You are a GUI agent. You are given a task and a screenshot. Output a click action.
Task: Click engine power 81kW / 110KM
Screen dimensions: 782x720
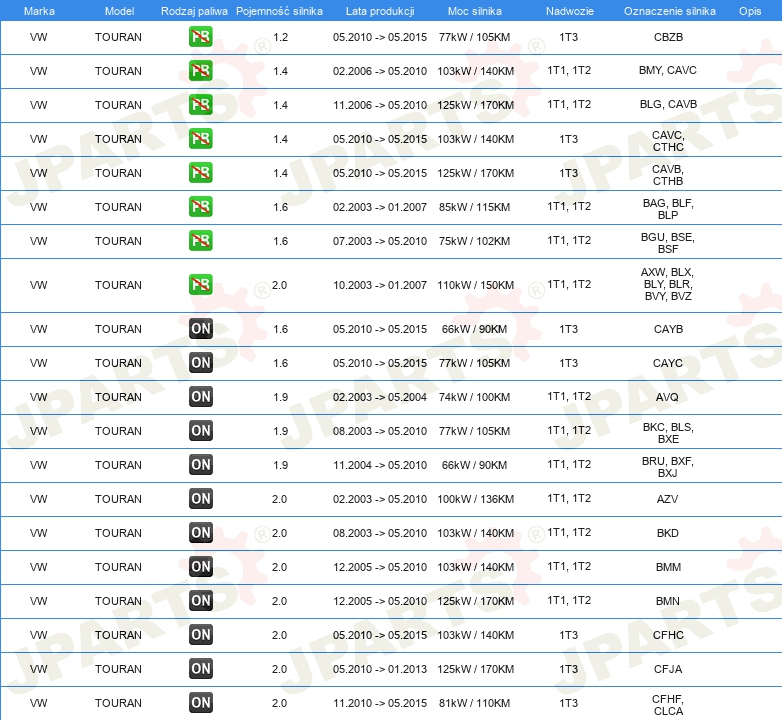[474, 703]
